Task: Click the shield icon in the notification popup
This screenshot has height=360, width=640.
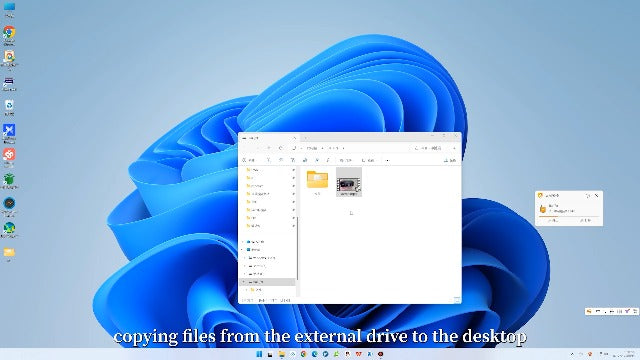Action: tap(540, 196)
